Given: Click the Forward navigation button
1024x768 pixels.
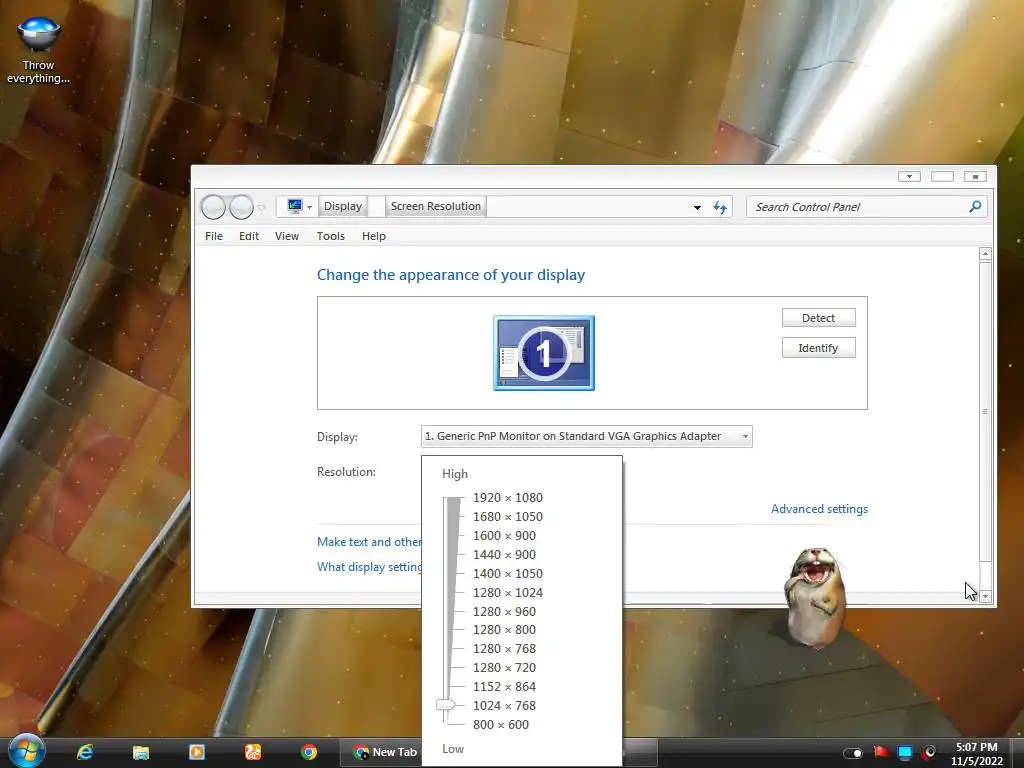Looking at the screenshot, I should (241, 207).
